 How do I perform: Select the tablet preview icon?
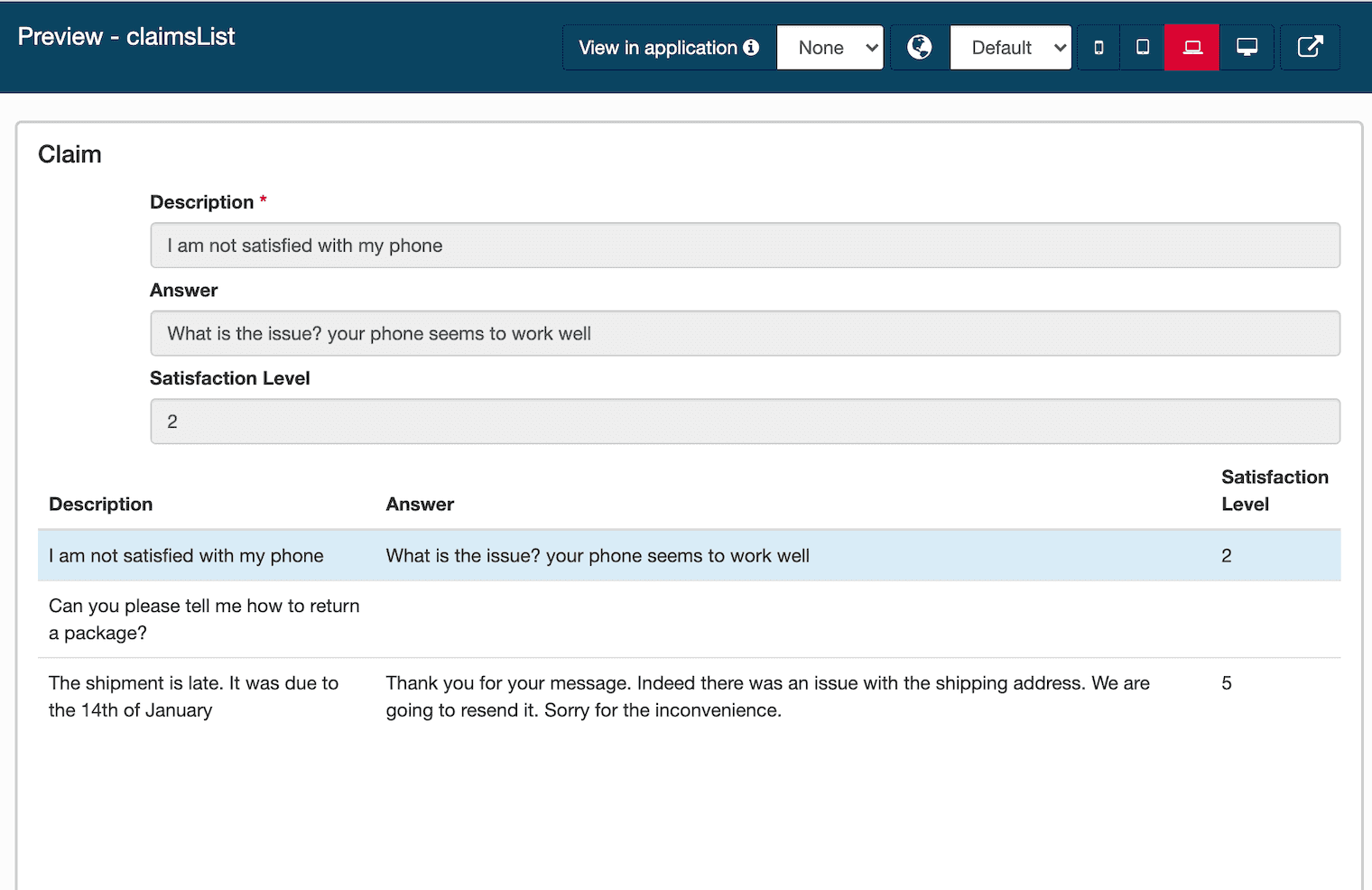[x=1141, y=47]
